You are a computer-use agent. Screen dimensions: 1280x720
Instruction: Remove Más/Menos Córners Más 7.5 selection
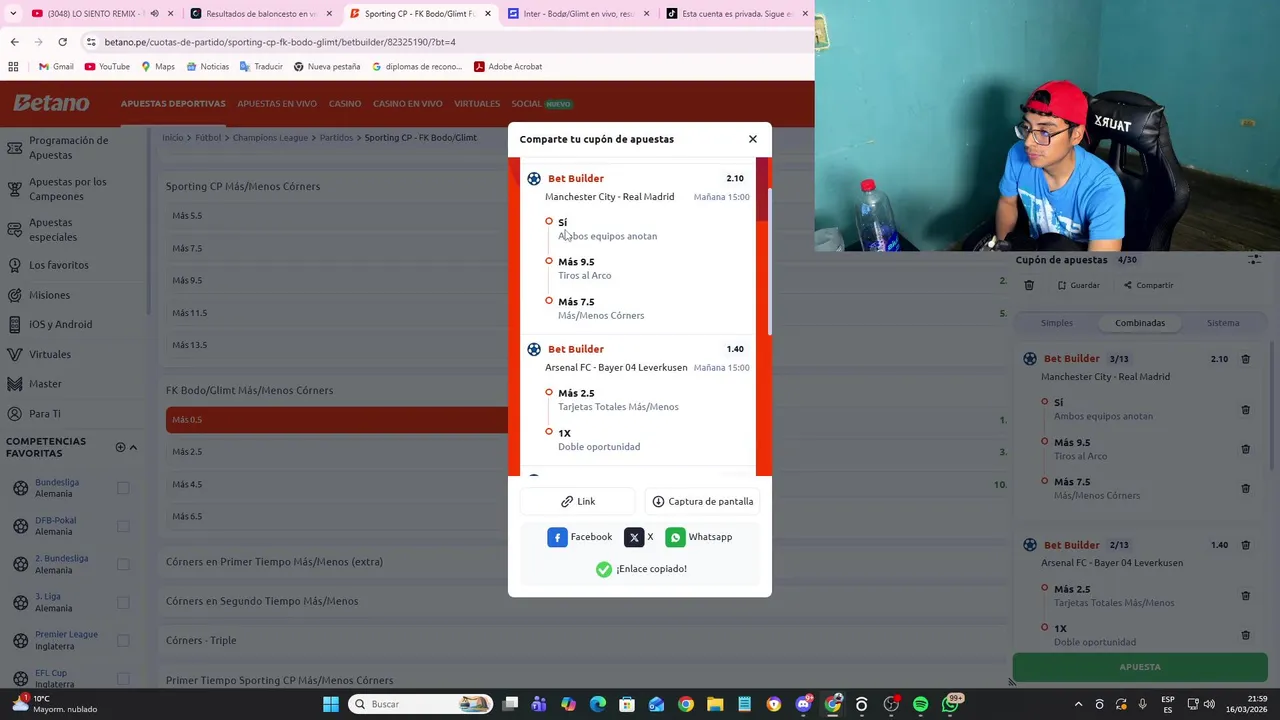coord(1245,488)
